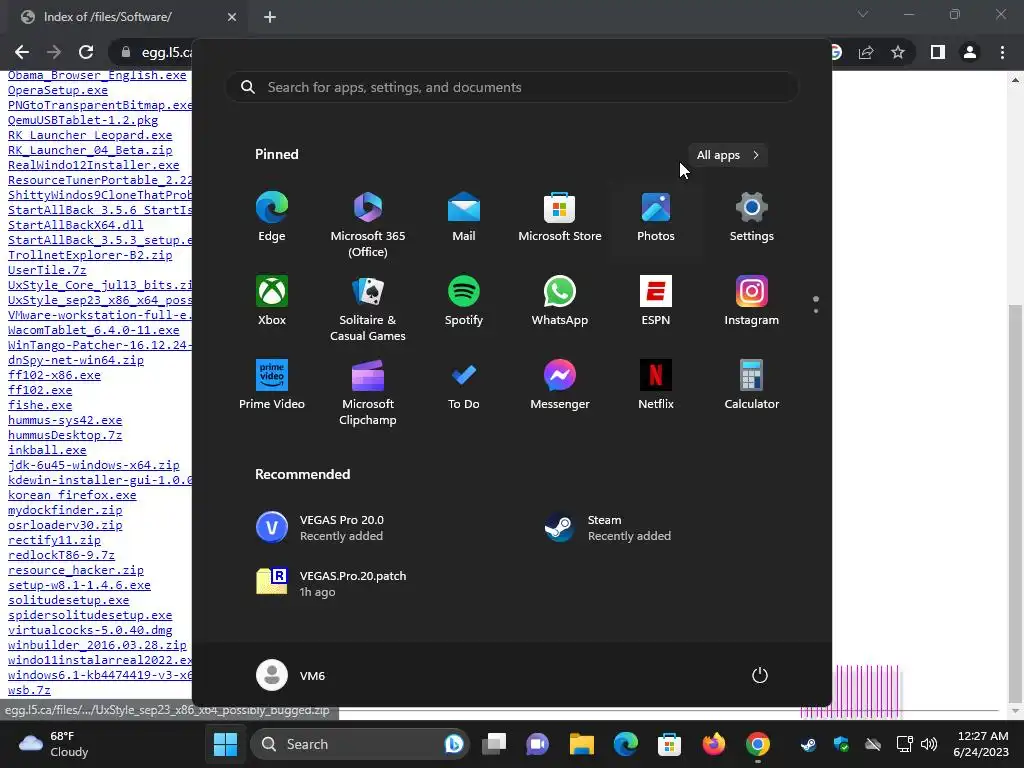Click the page vertical scrollbar thumb
The height and width of the screenshot is (768, 1024).
[1016, 504]
